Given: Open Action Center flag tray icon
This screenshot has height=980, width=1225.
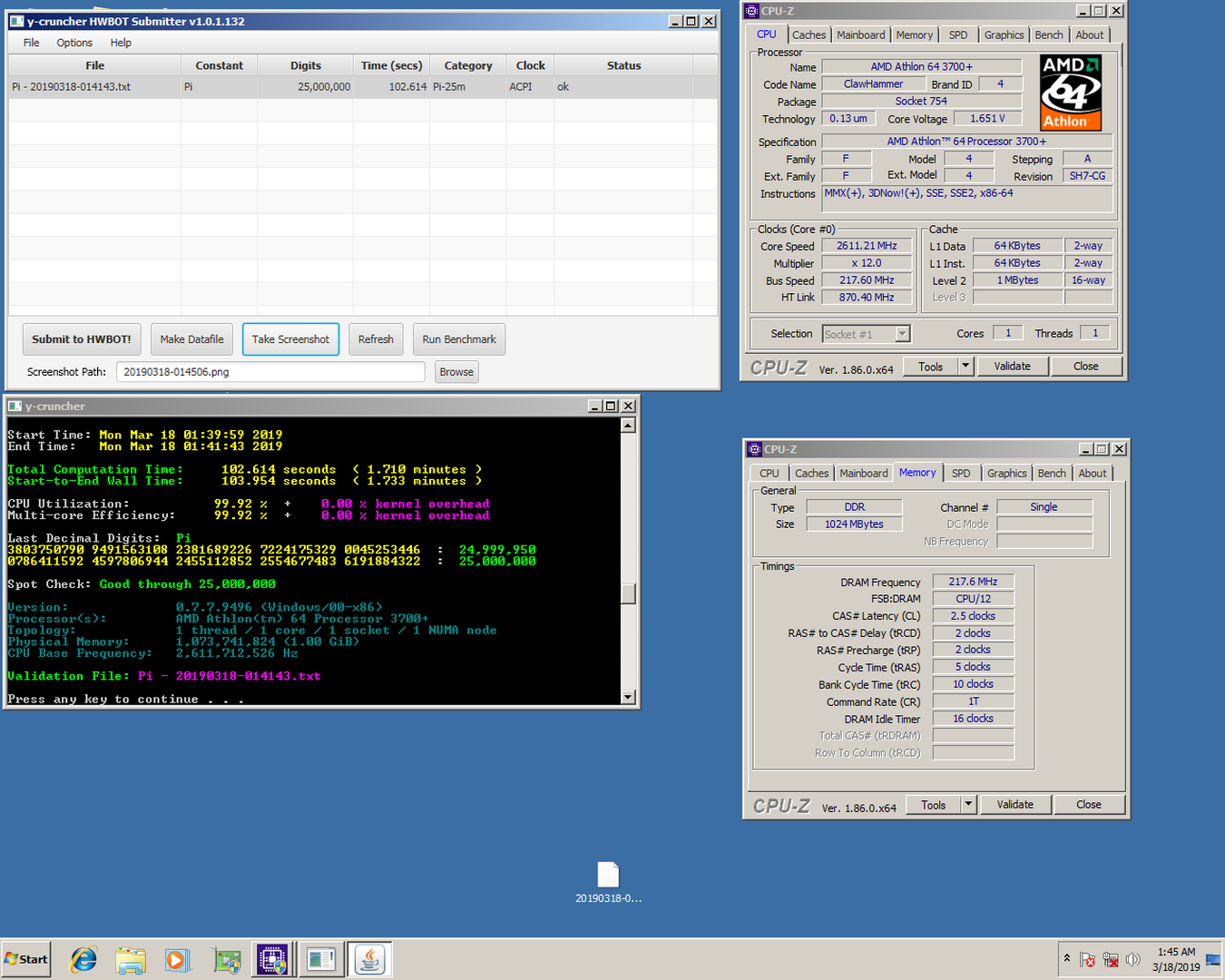Looking at the screenshot, I should click(1087, 959).
